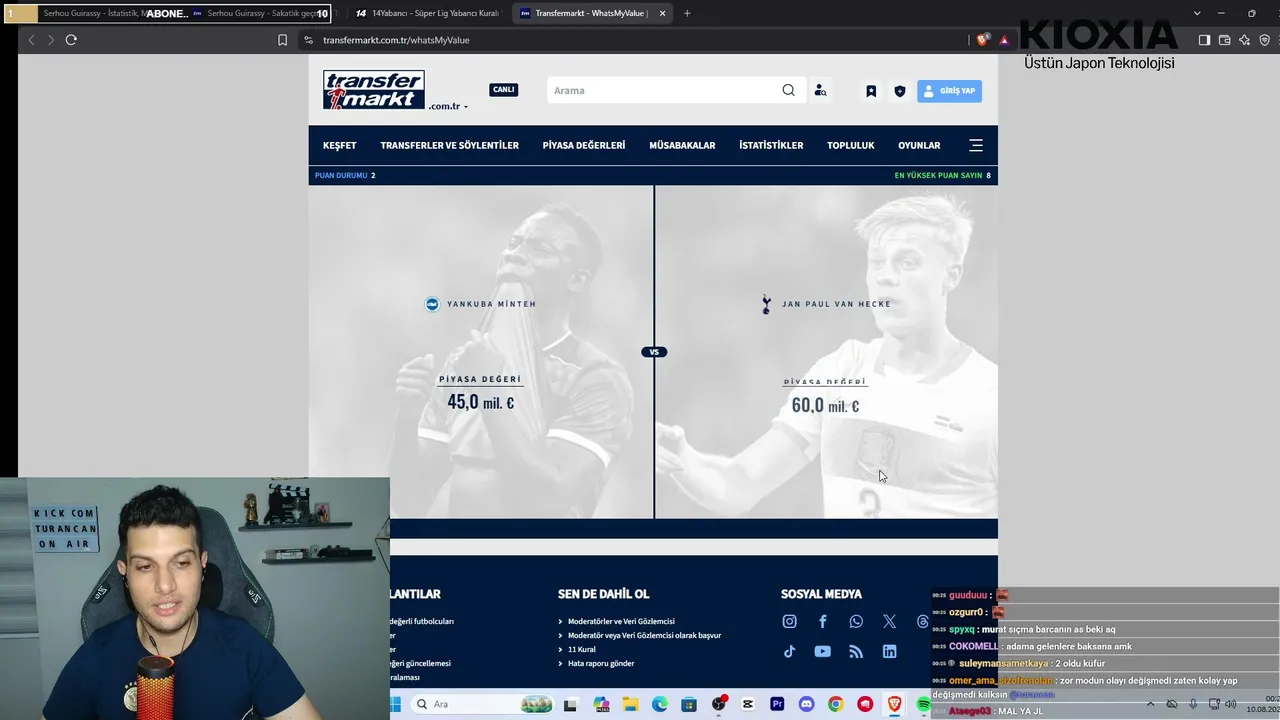Open the RSS feed icon
Image resolution: width=1280 pixels, height=720 pixels.
pyautogui.click(x=856, y=651)
